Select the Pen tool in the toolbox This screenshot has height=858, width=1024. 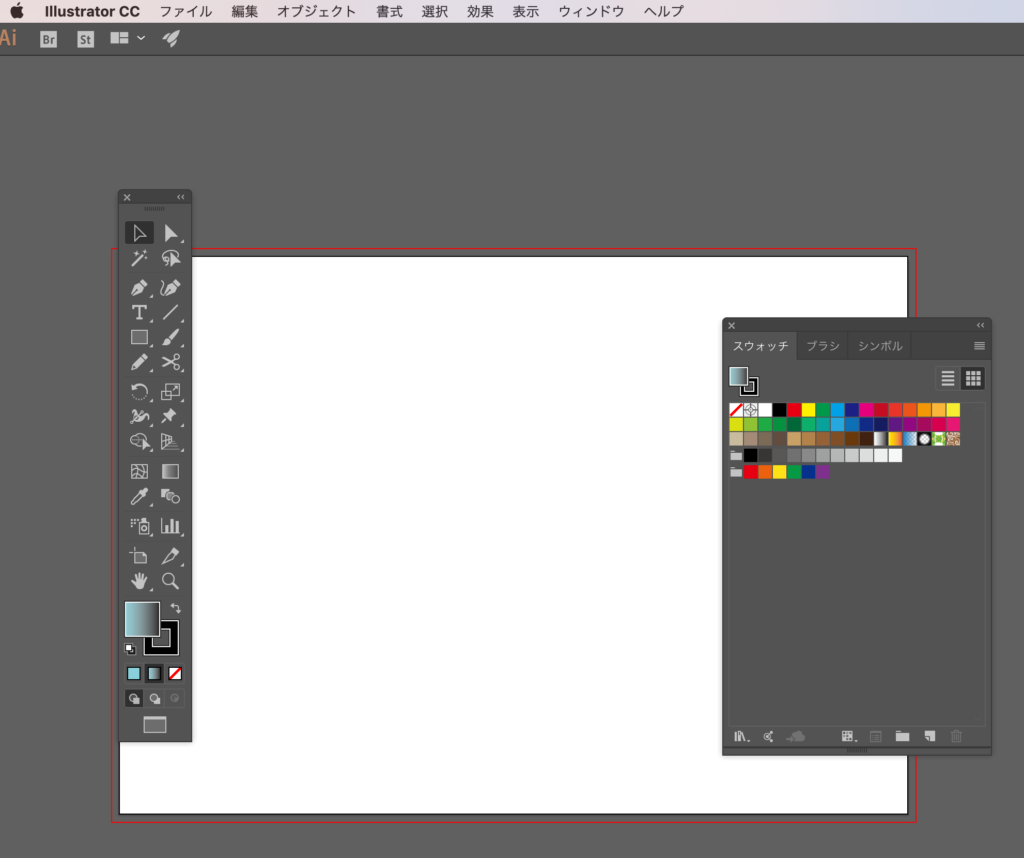click(x=139, y=288)
